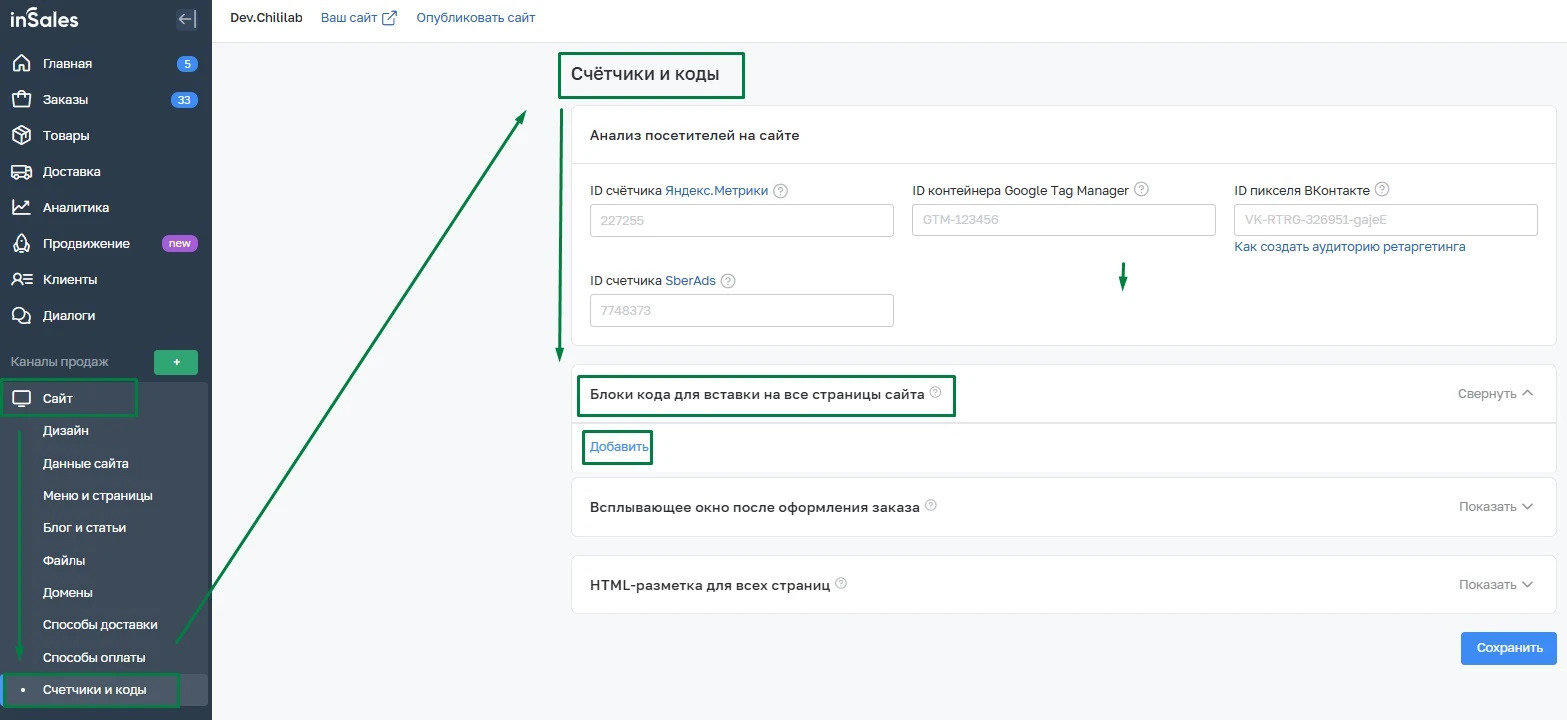Open Меню и страницы in the sidebar
Screen dimensions: 1567x720
pos(97,496)
